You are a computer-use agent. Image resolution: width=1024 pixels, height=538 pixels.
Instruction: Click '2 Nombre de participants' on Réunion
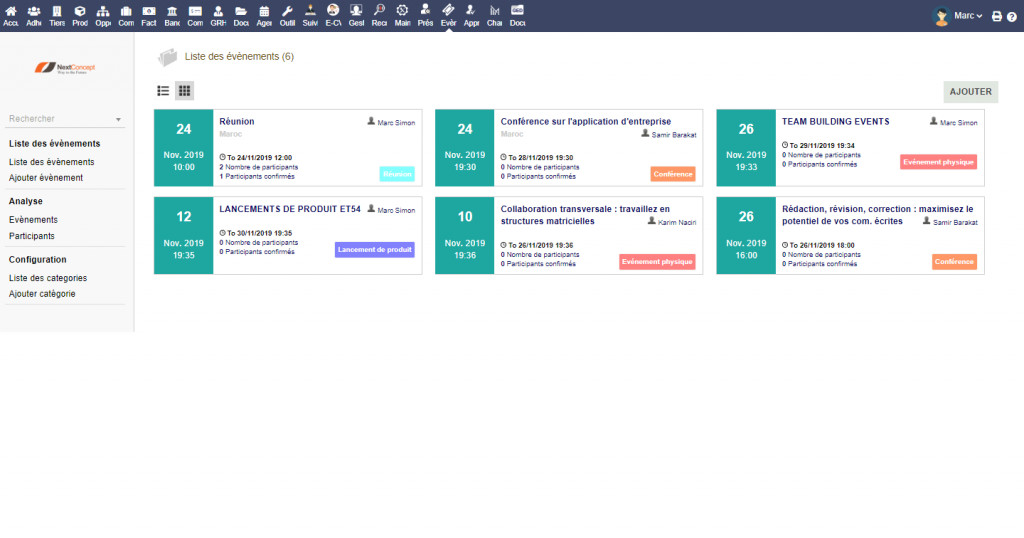pyautogui.click(x=259, y=167)
